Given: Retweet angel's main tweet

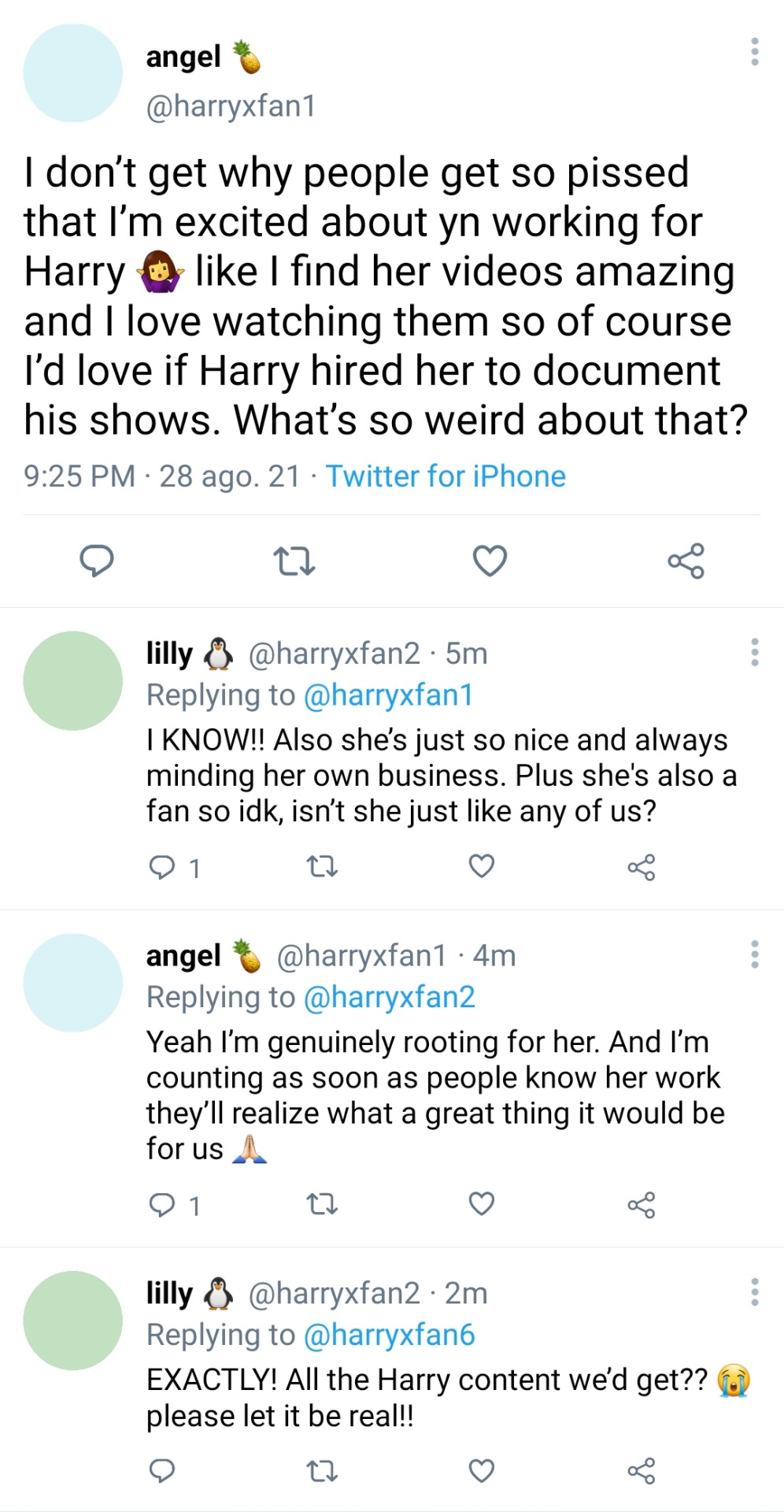Looking at the screenshot, I should 294,561.
